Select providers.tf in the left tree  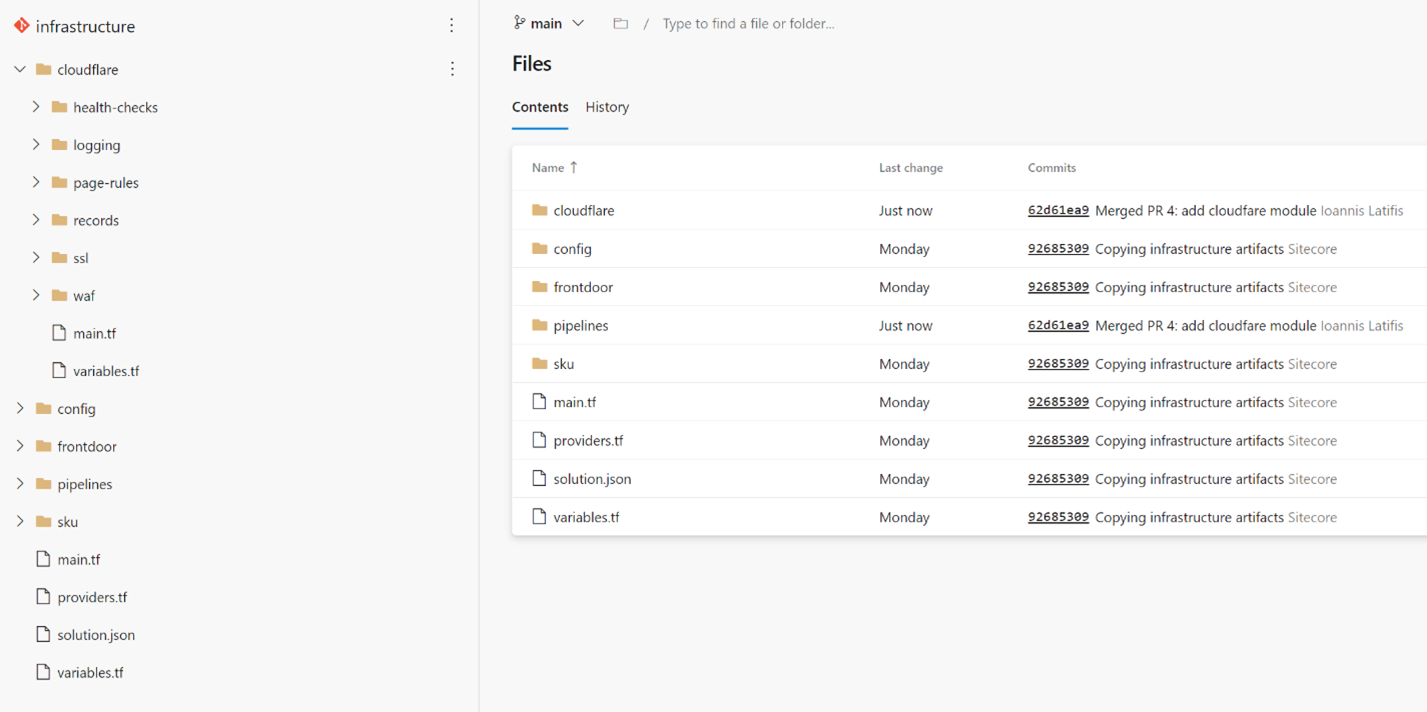(92, 597)
